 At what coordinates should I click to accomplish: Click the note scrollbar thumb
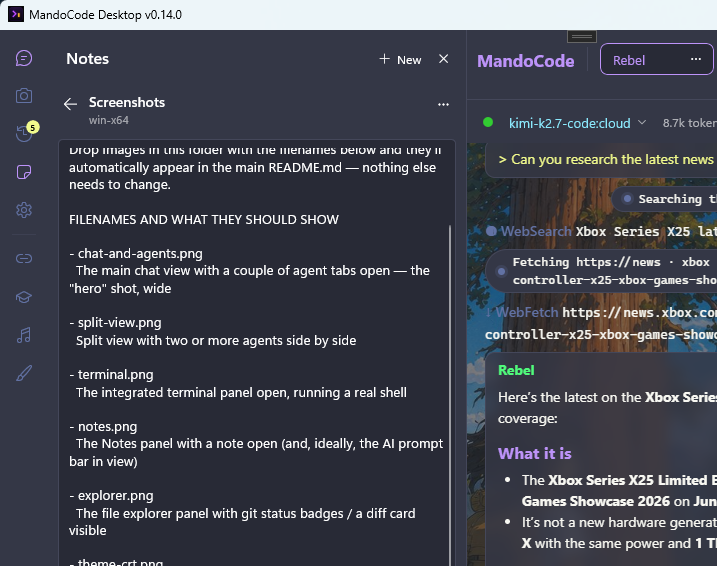pos(450,395)
